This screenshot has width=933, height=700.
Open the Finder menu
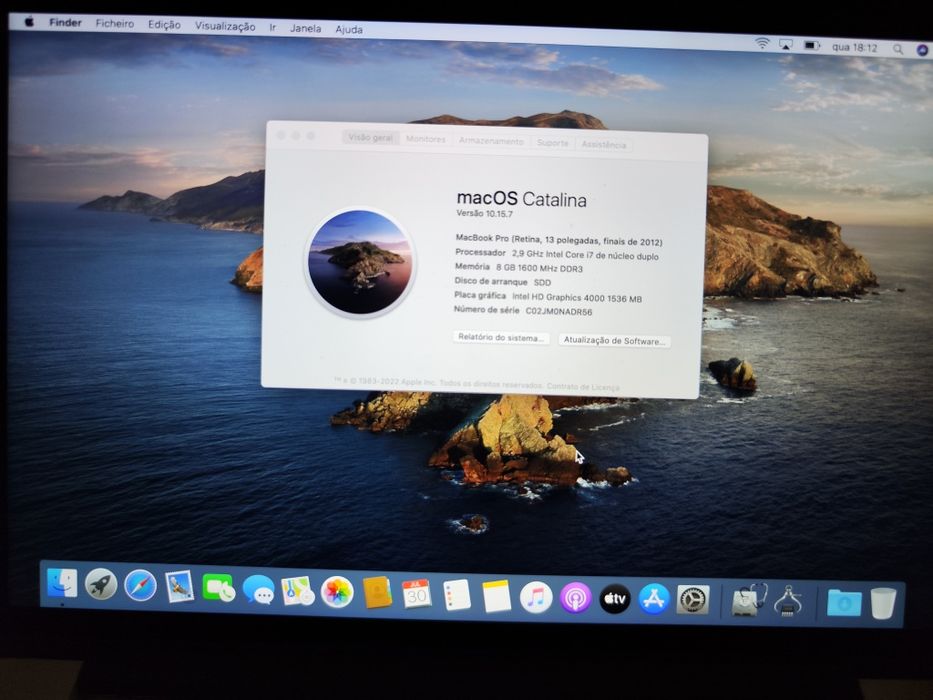(x=65, y=23)
